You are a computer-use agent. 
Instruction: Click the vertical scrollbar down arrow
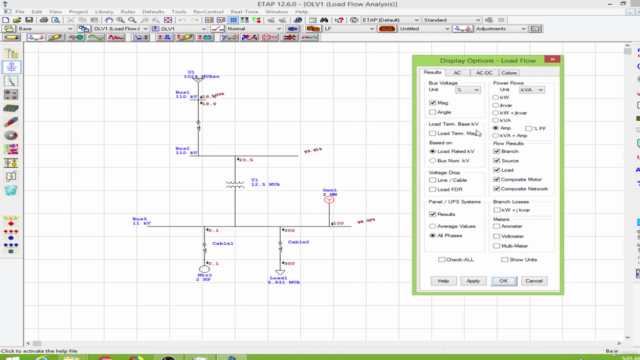click(627, 337)
